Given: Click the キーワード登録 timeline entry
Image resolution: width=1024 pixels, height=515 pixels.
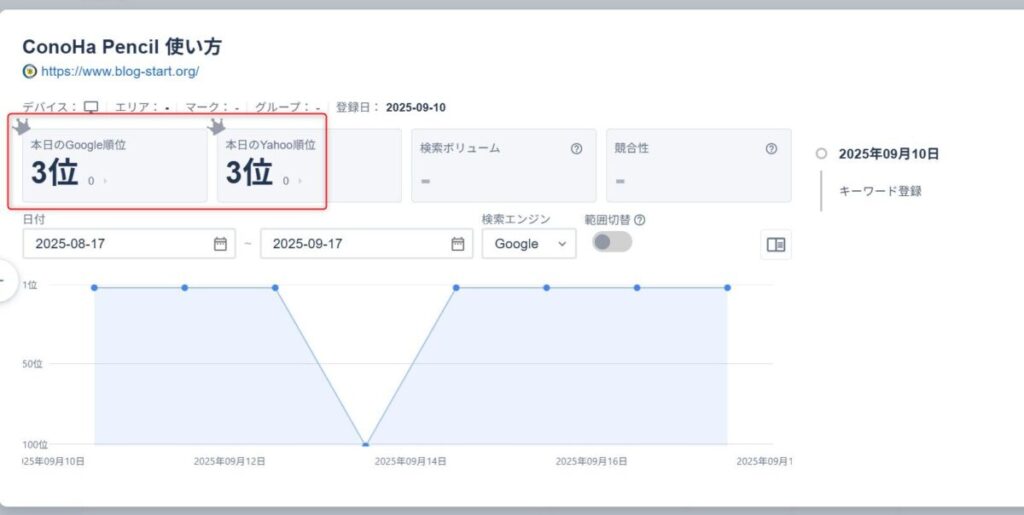Looking at the screenshot, I should 880,191.
